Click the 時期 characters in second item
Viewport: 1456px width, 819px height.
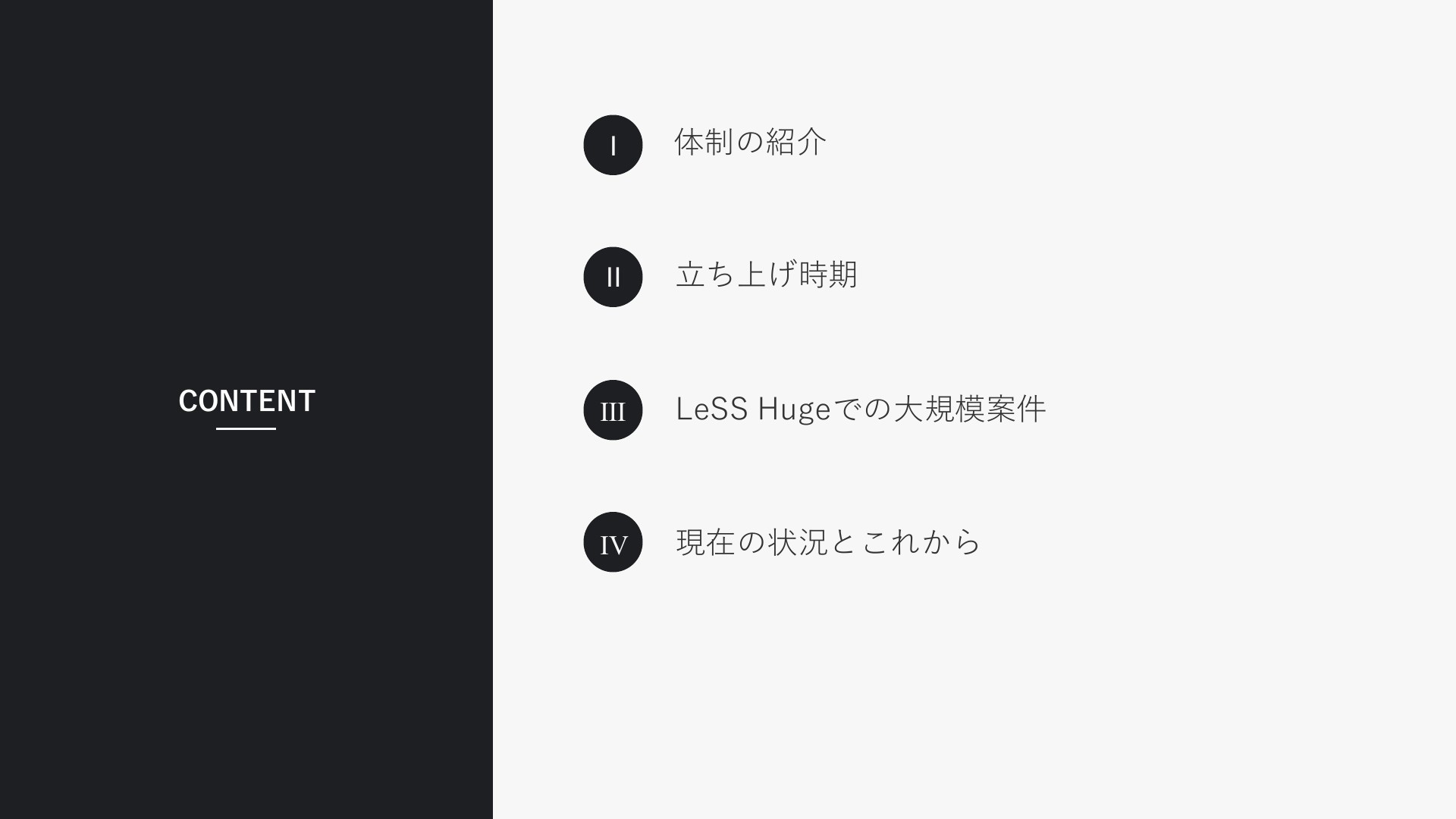[x=827, y=275]
